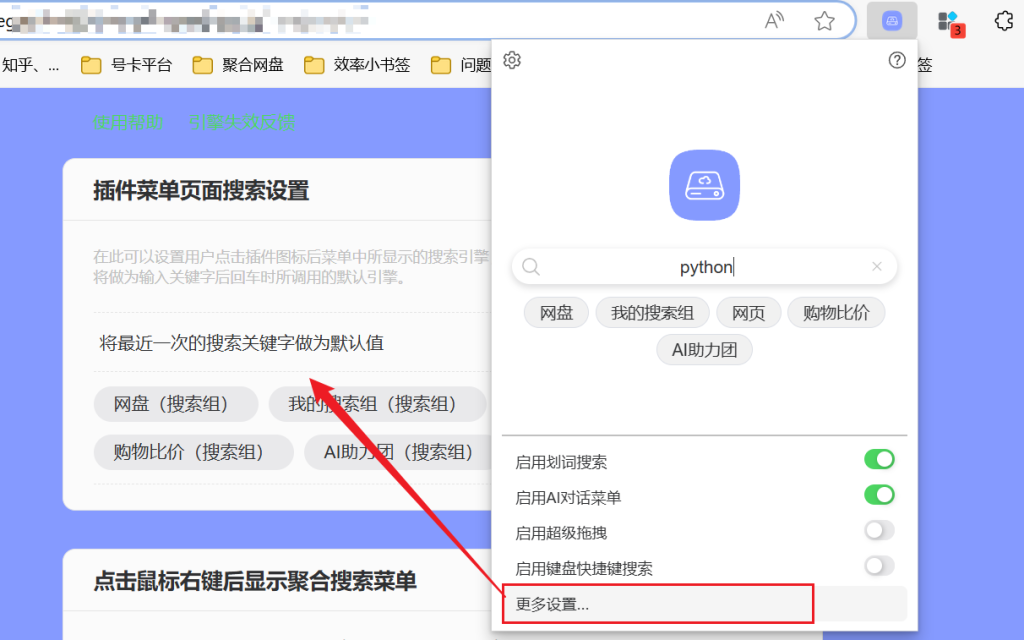Click the Read aloud icon in the address bar
Viewport: 1024px width, 640px height.
773,19
